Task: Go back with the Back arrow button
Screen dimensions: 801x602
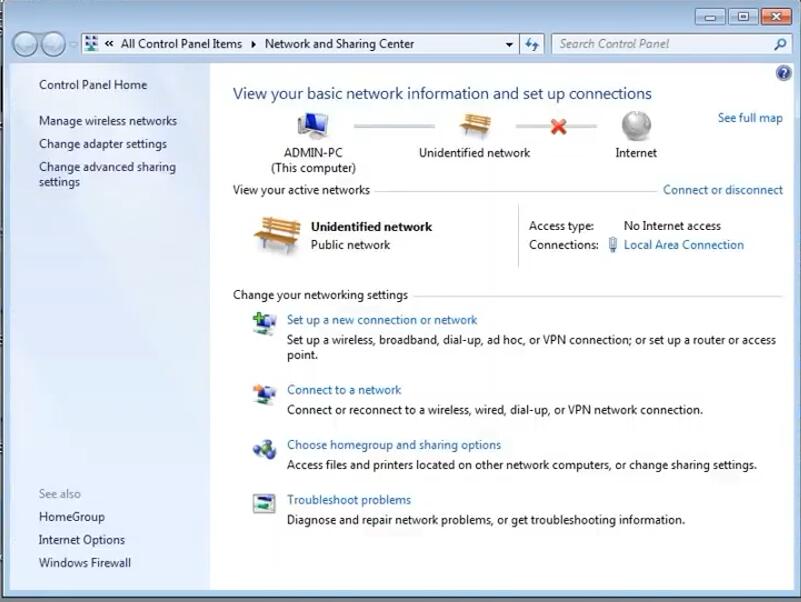Action: pos(26,44)
